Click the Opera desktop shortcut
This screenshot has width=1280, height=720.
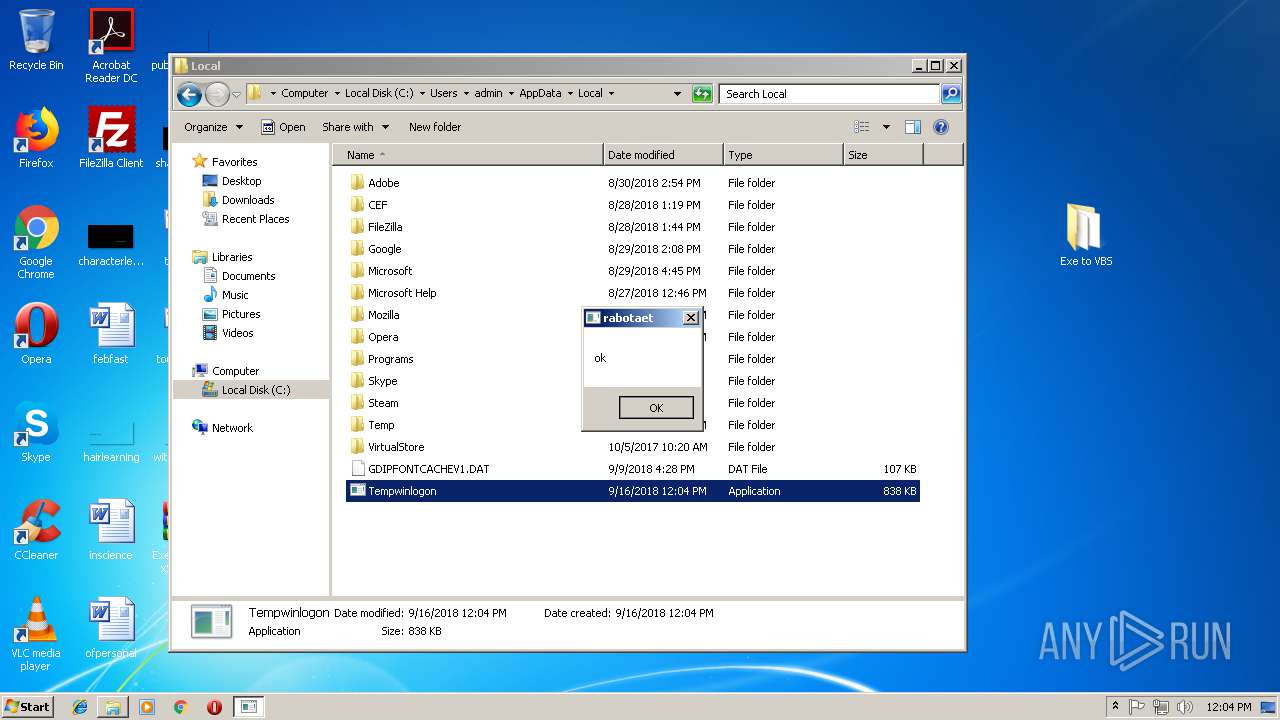click(36, 334)
